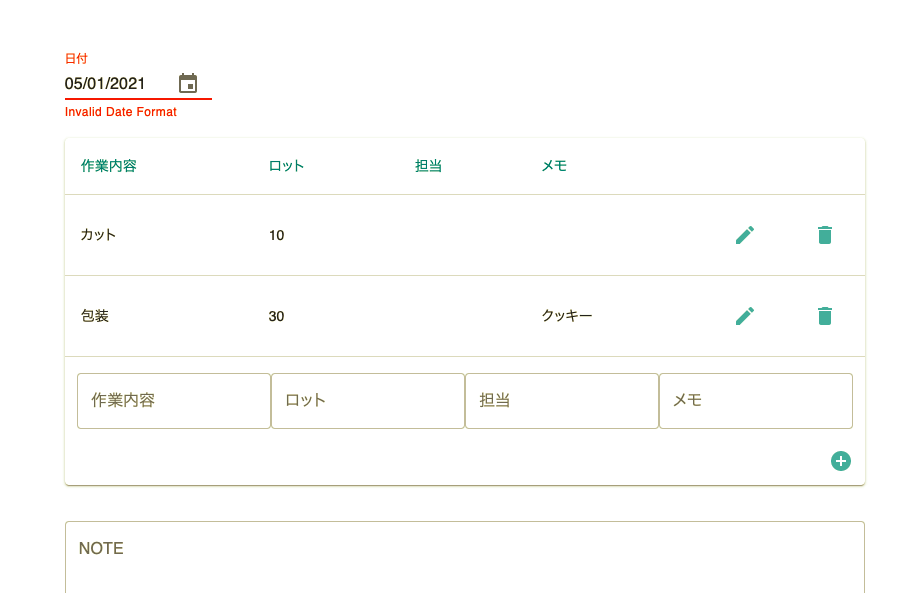Open the calendar date picker icon
Image resolution: width=909 pixels, height=593 pixels.
tap(188, 83)
